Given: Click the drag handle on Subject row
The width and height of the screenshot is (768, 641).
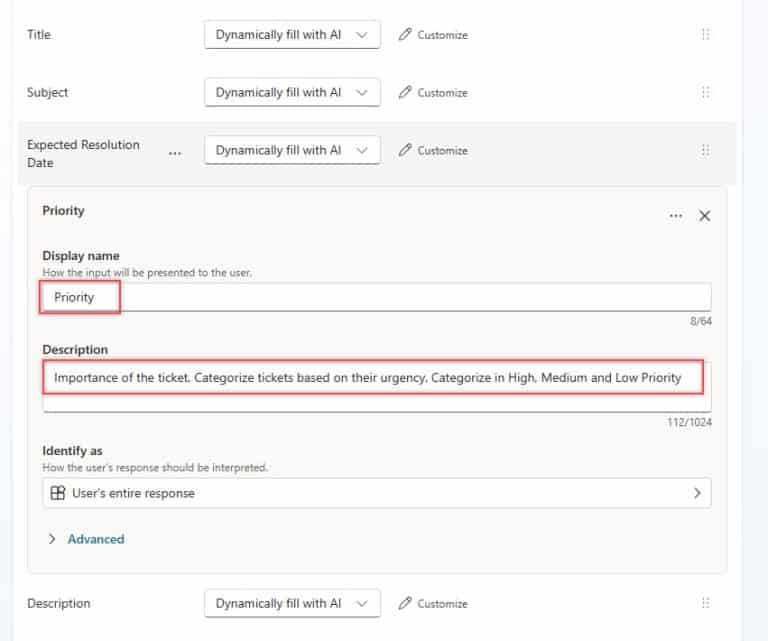Looking at the screenshot, I should click(x=706, y=93).
